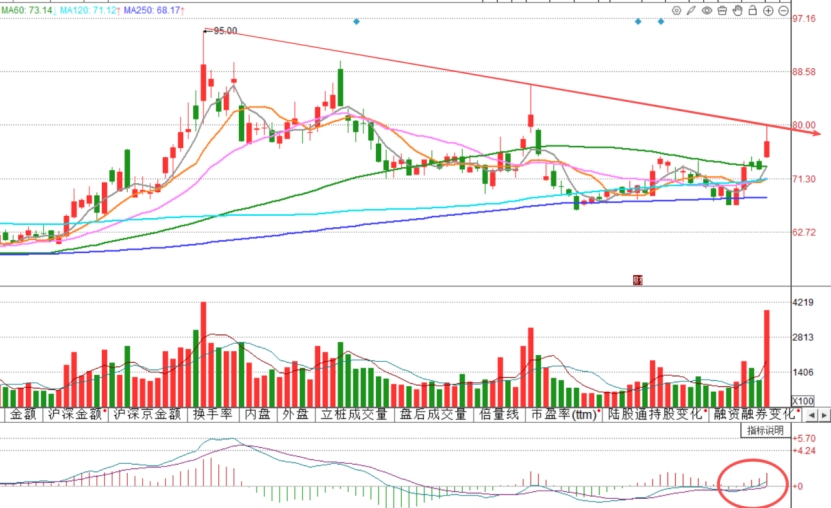Toggle the eye visibility icon
The height and width of the screenshot is (508, 831).
[706, 10]
